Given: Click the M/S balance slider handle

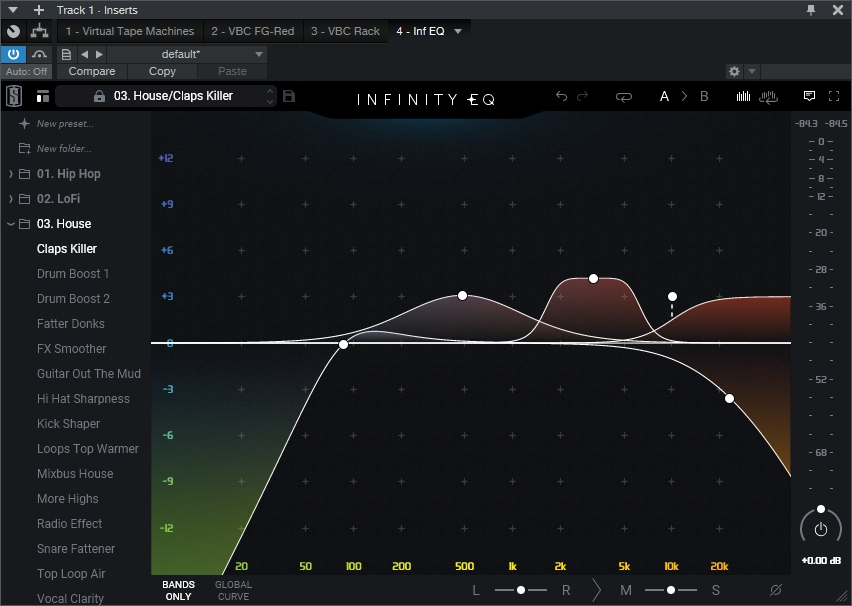Looking at the screenshot, I should (x=671, y=590).
